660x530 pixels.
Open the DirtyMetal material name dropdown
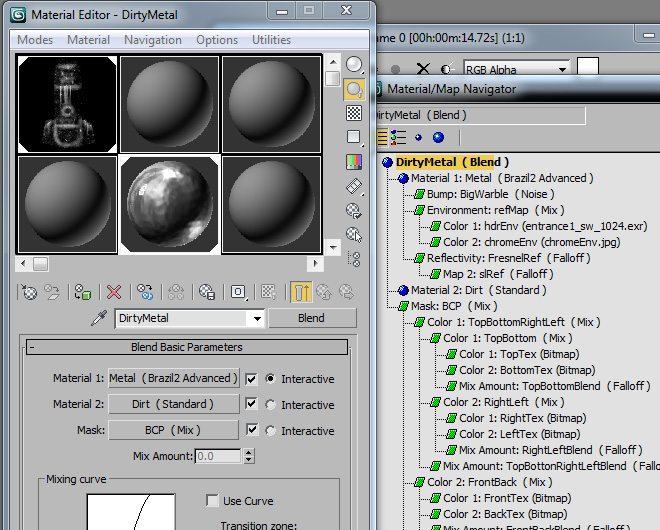257,319
